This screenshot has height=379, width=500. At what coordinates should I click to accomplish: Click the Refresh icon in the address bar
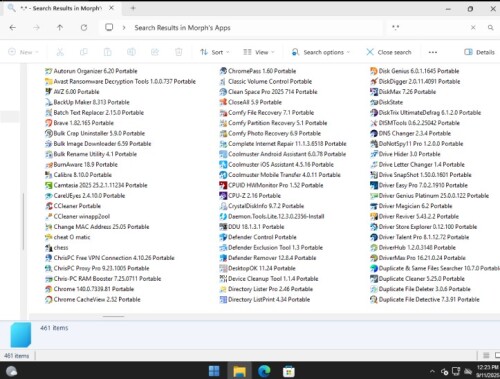[84, 28]
